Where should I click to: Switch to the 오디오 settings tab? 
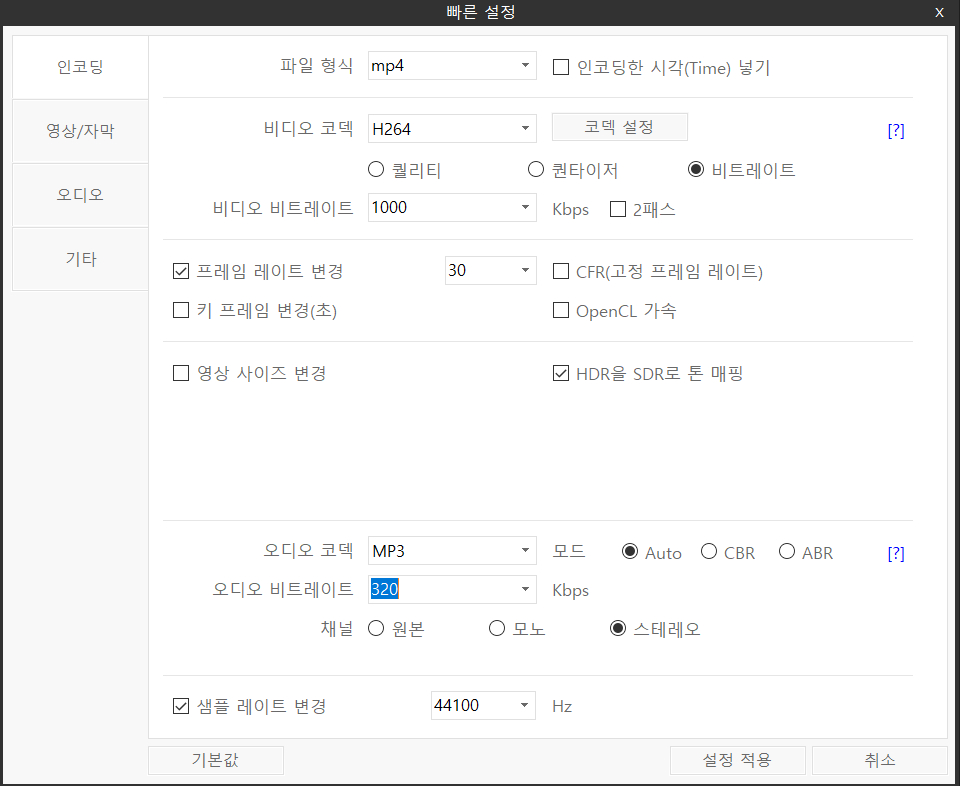click(80, 195)
